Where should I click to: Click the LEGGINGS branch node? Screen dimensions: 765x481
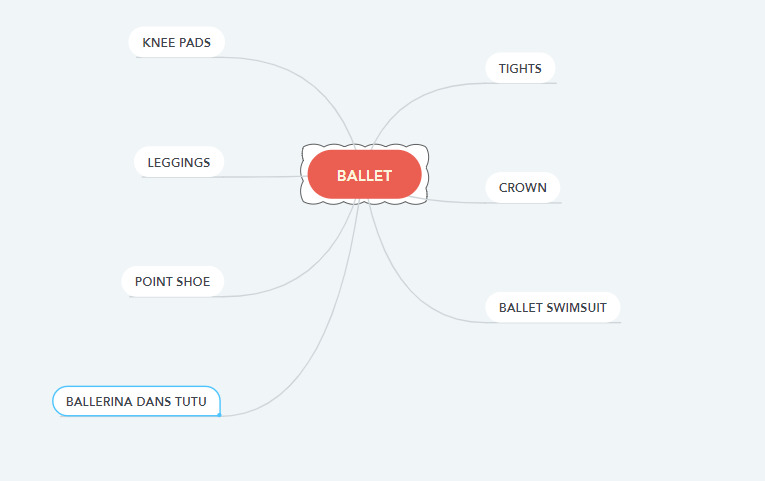click(179, 162)
